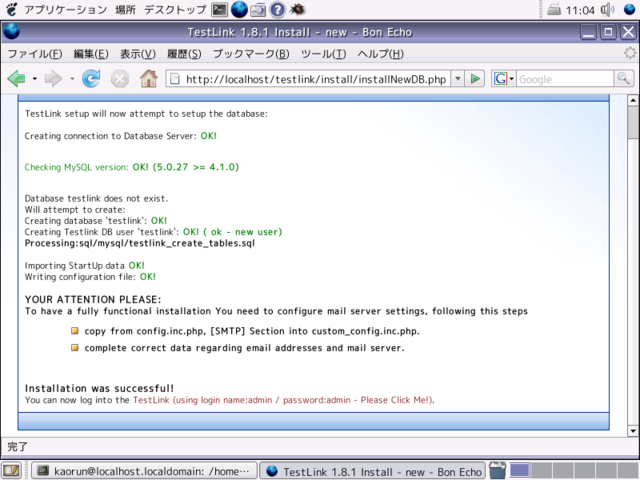Click the bug icon in top panel

pyautogui.click(x=297, y=9)
